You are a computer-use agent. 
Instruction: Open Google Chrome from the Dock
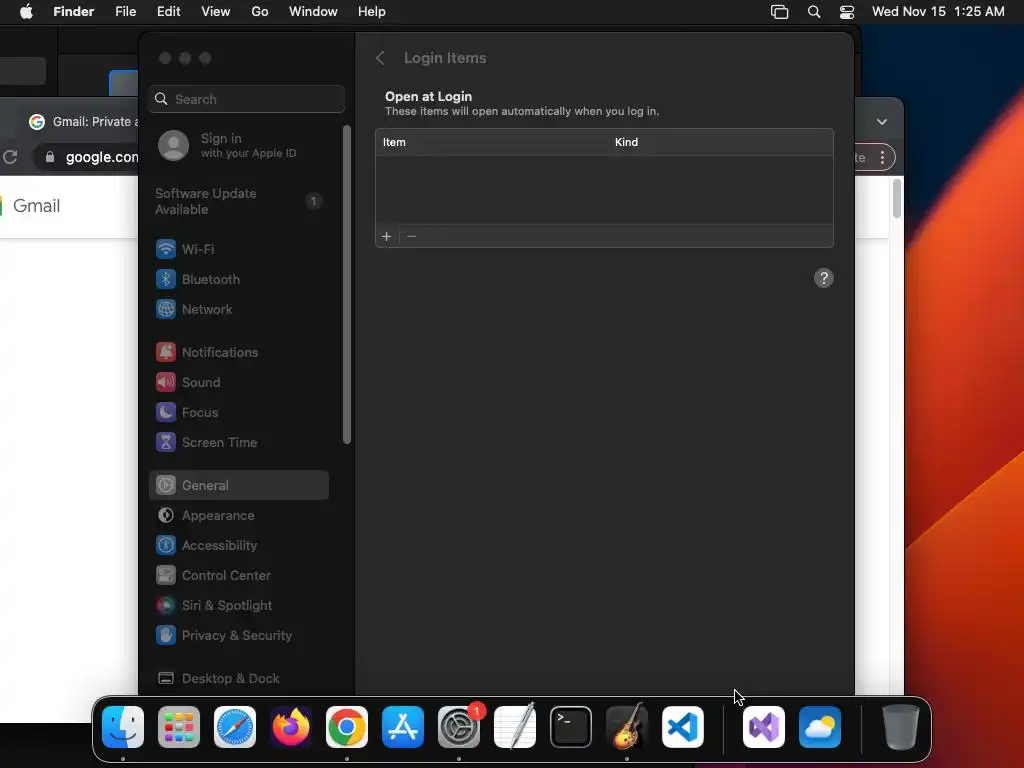click(x=347, y=727)
